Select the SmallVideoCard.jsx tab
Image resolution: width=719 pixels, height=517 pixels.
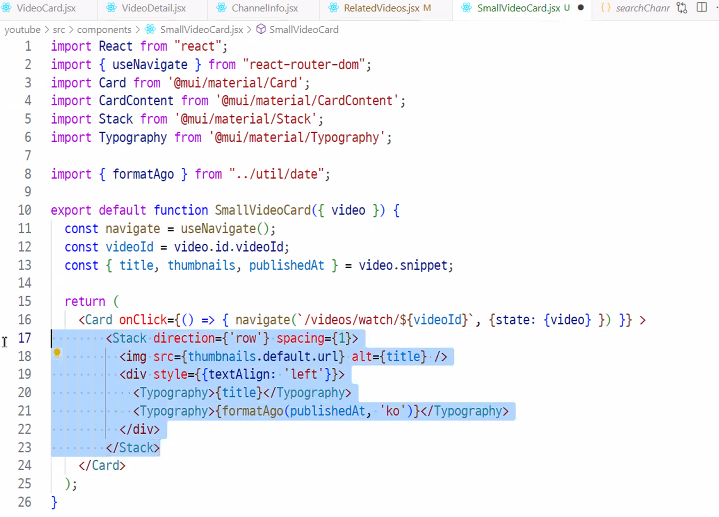[518, 8]
